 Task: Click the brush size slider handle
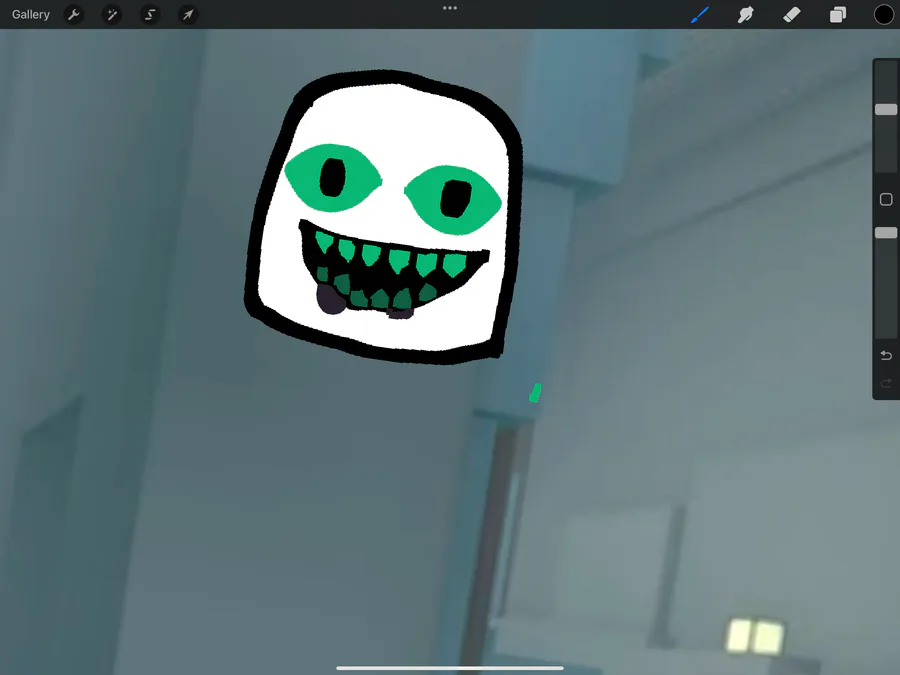(886, 110)
